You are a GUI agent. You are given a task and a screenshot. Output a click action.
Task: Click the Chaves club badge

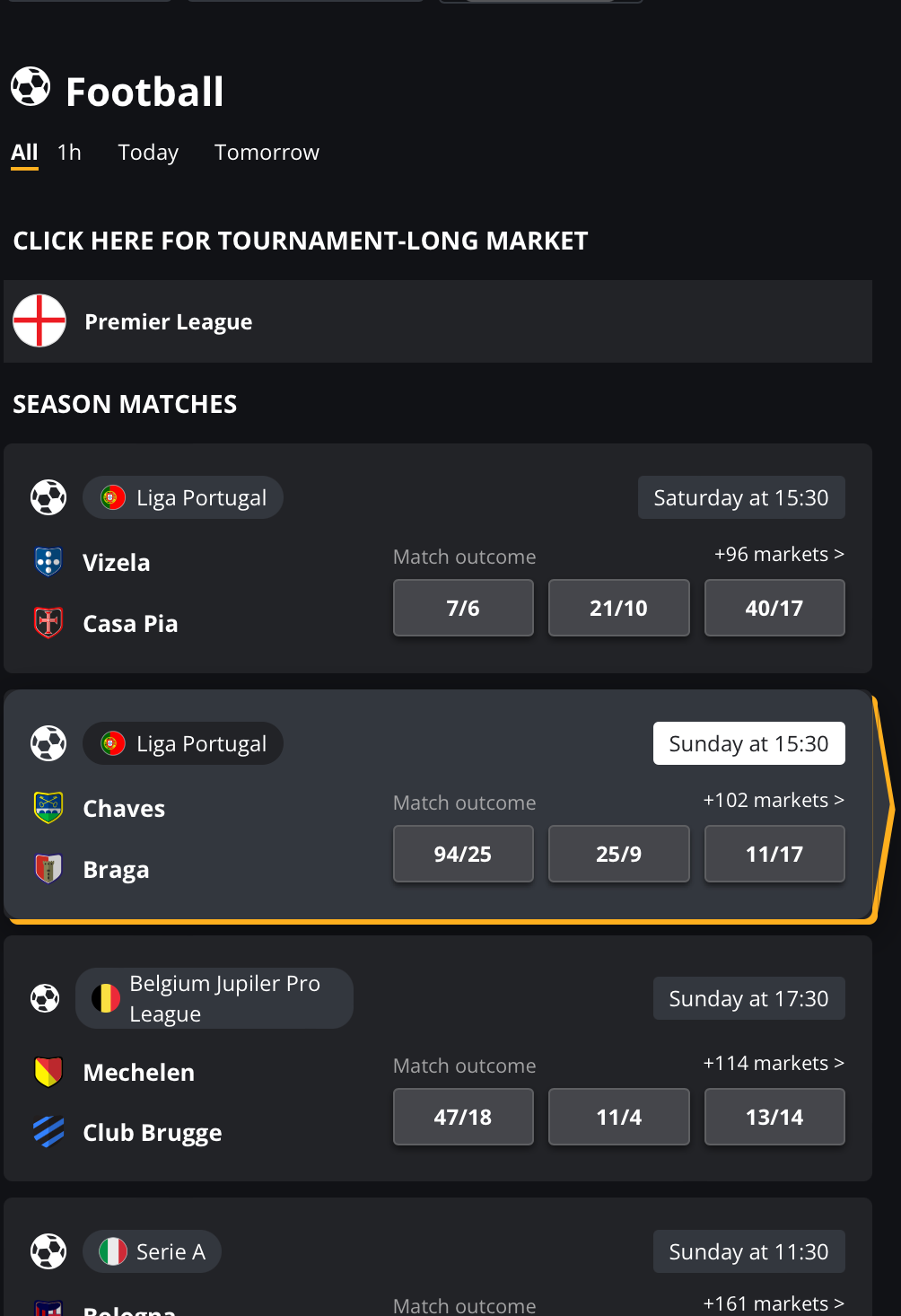click(x=48, y=808)
